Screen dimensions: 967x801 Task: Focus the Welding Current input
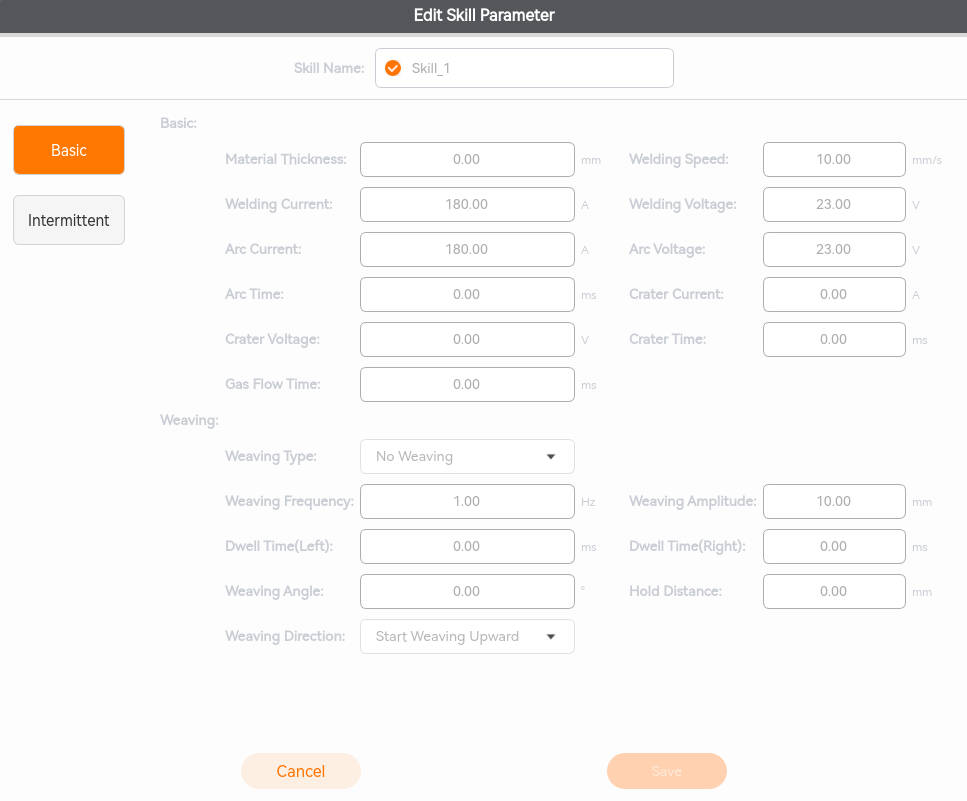[467, 204]
